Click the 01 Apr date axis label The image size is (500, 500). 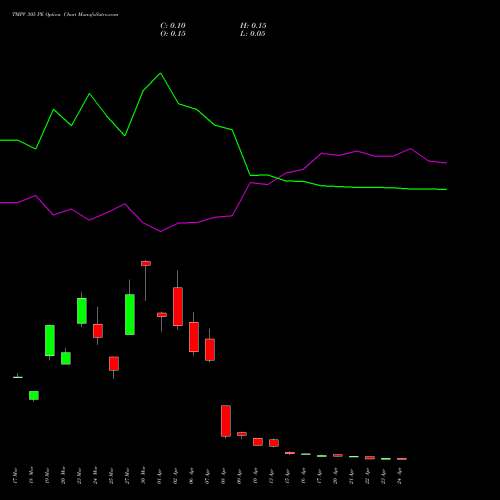[x=159, y=476]
